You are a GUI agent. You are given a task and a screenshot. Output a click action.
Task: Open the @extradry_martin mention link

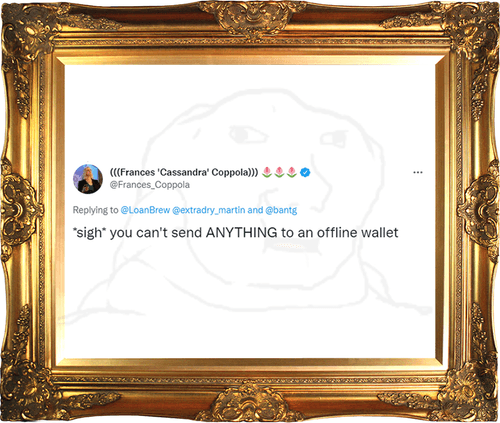click(x=209, y=210)
